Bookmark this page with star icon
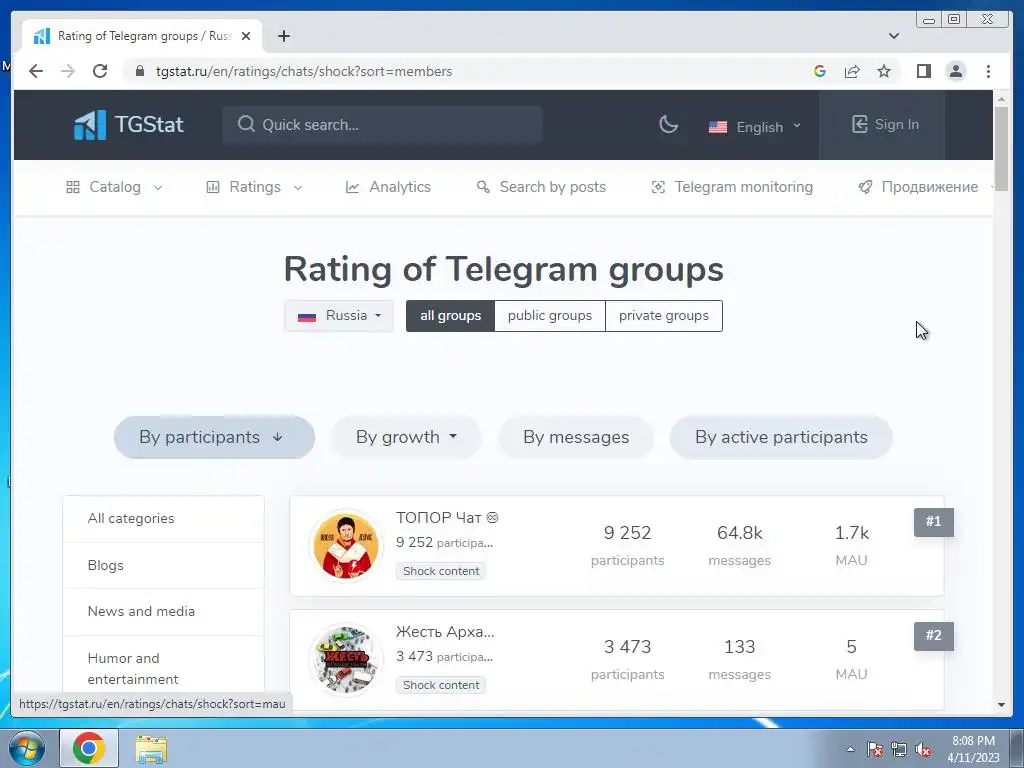The height and width of the screenshot is (768, 1024). click(884, 71)
